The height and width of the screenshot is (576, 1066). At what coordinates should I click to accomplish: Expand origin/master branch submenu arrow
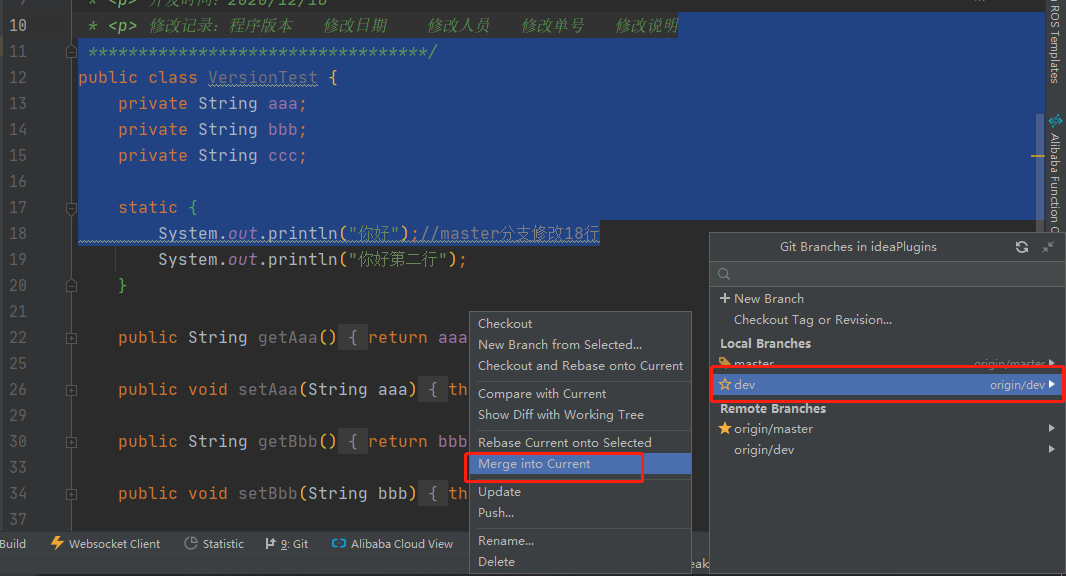(1051, 427)
